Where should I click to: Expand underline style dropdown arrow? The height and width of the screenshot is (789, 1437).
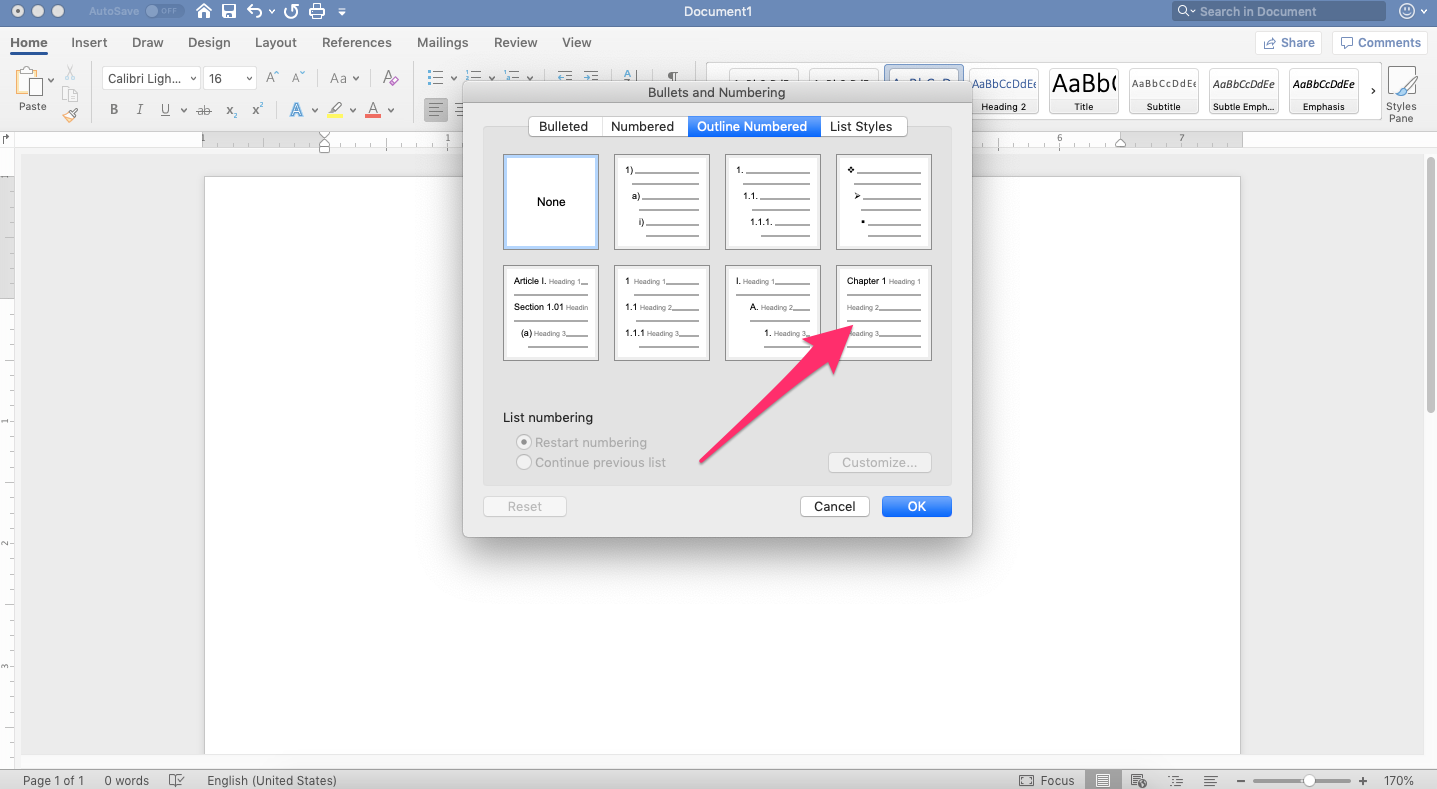pos(184,110)
